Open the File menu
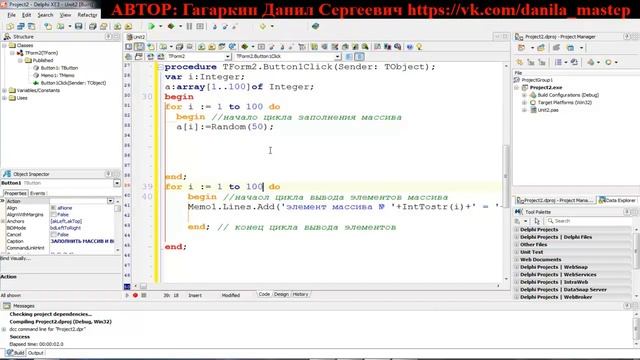 coord(11,15)
